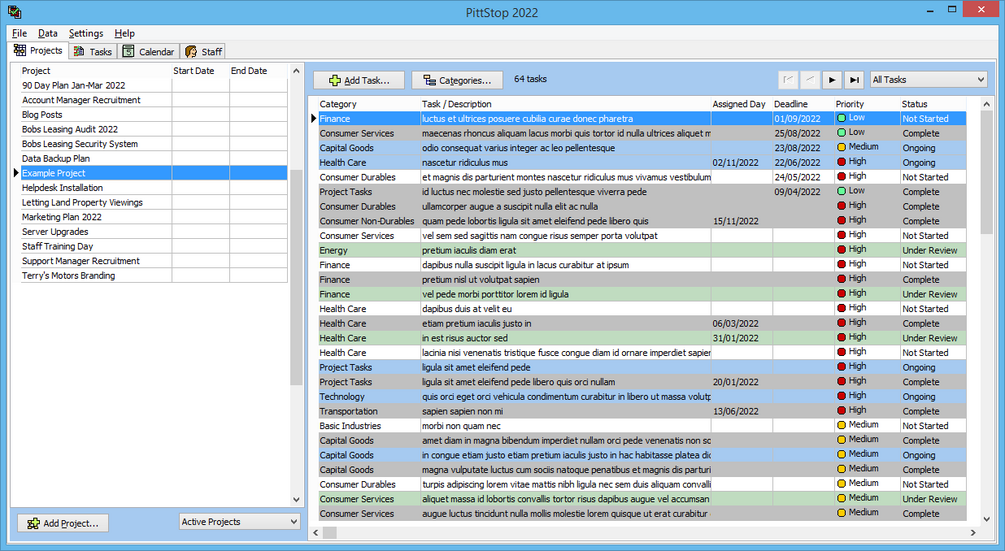1005x551 pixels.
Task: Jump to last record navigation arrow
Action: click(x=854, y=79)
